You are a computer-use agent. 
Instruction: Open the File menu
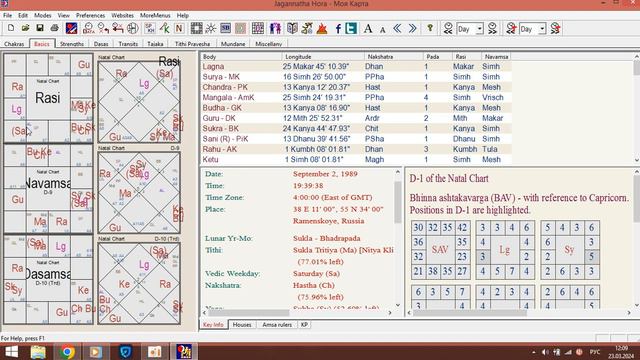[x=7, y=15]
